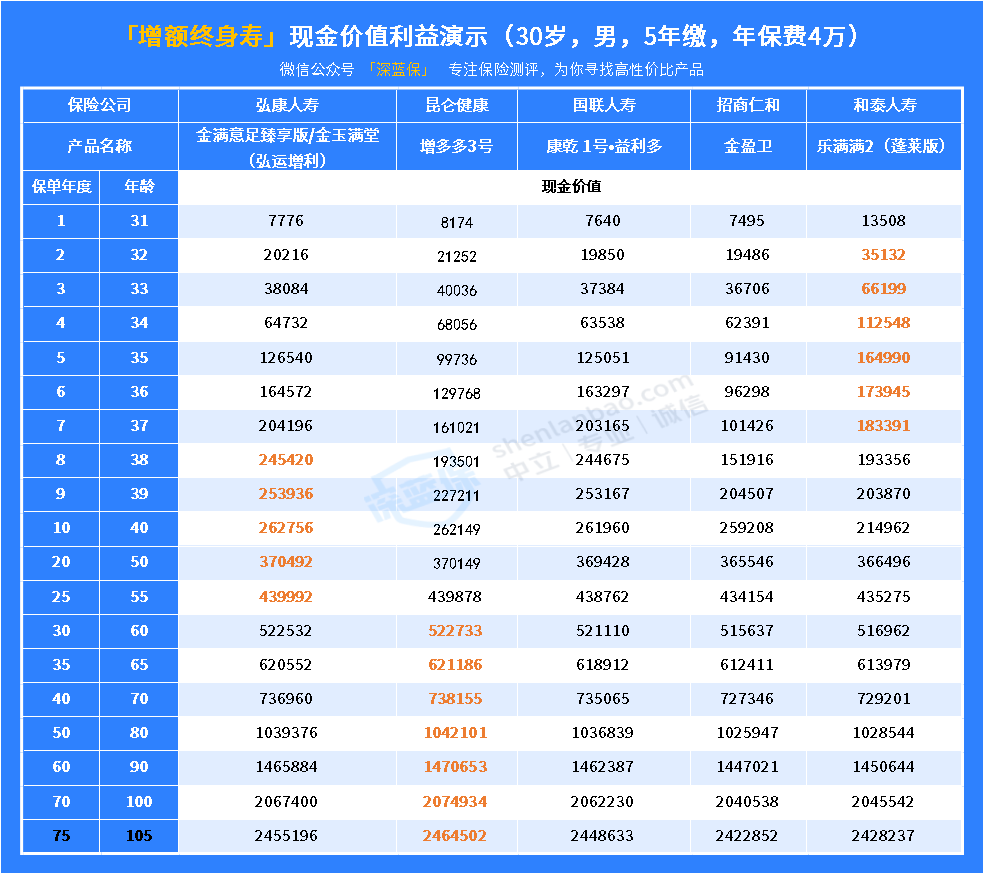
Task: Select cell value 2428237
Action: click(x=883, y=835)
